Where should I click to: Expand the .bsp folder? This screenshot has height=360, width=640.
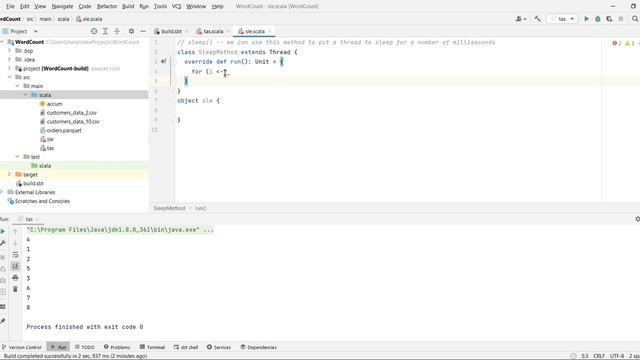(x=9, y=51)
